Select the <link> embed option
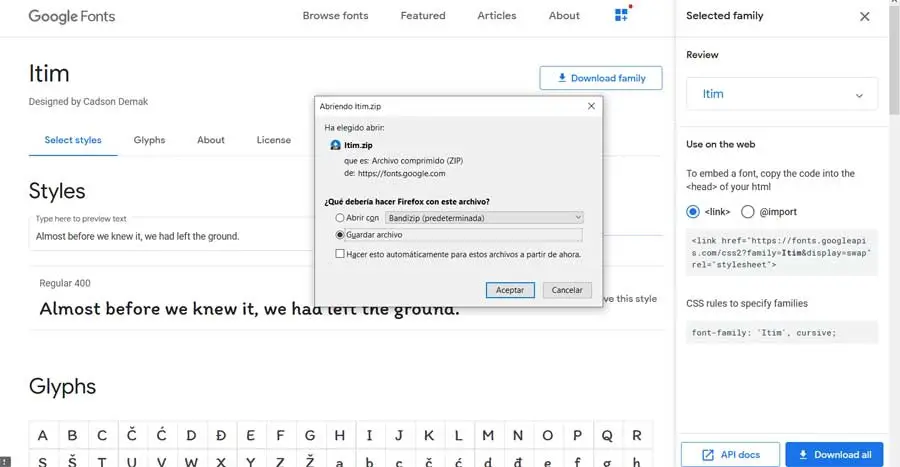Image resolution: width=900 pixels, height=467 pixels. 693,212
